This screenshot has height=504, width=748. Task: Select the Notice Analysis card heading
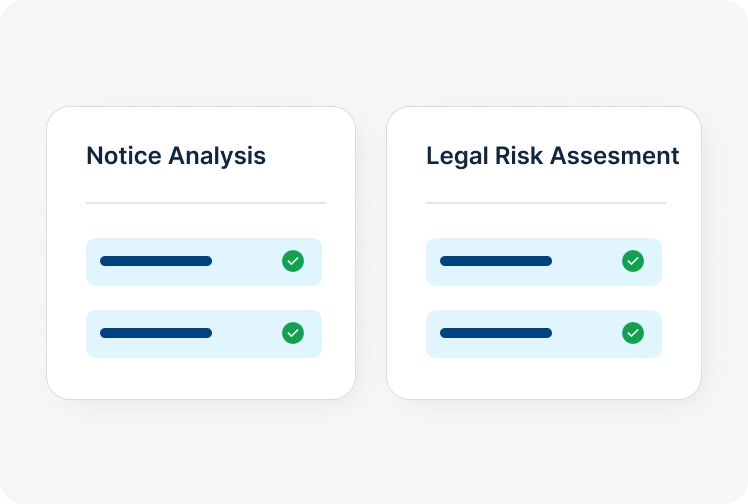176,156
